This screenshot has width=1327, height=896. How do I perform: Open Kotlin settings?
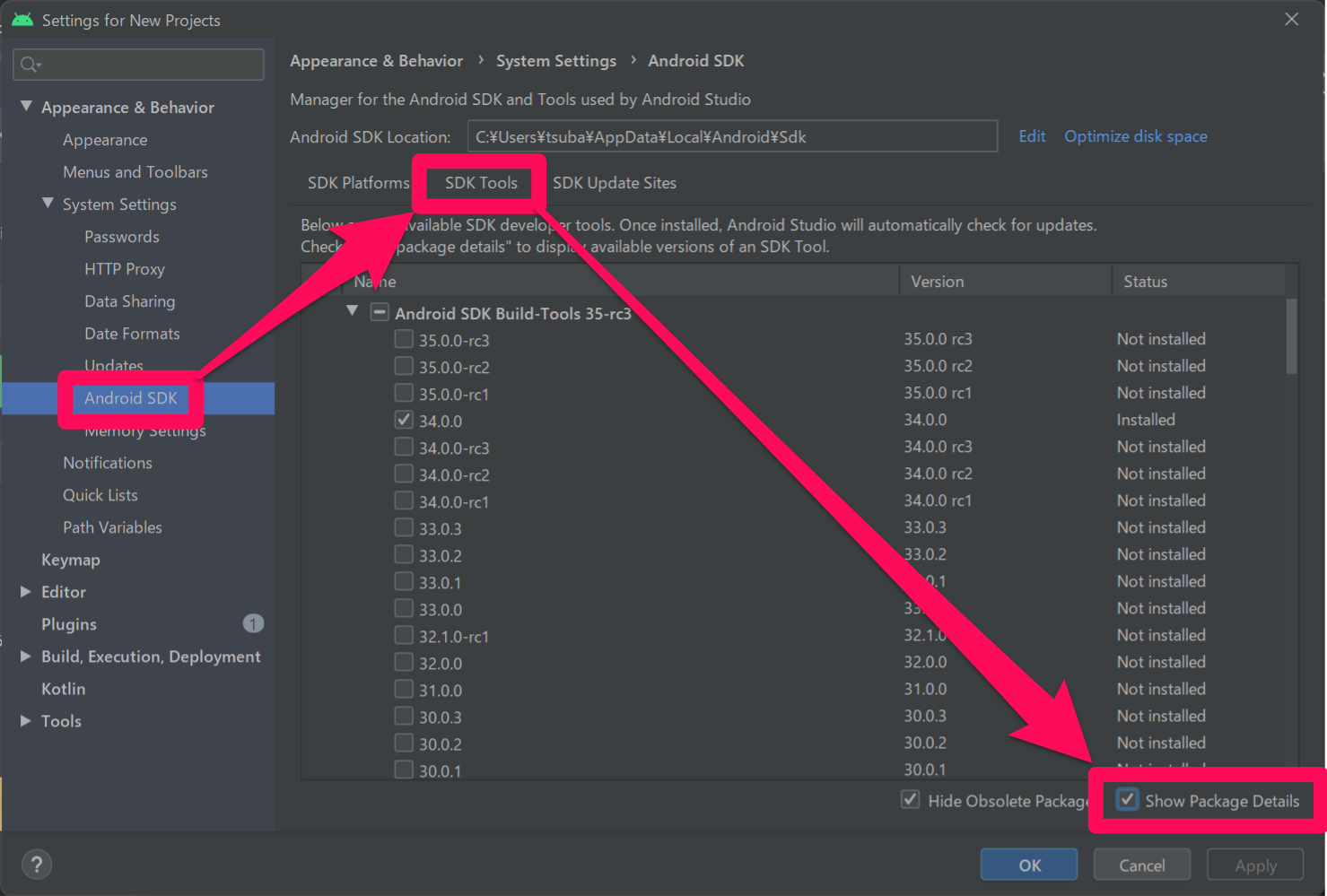64,689
